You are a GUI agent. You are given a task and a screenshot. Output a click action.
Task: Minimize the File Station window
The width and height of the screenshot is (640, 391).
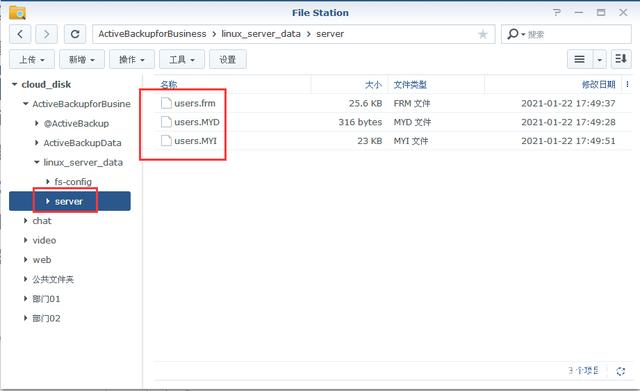coord(578,13)
